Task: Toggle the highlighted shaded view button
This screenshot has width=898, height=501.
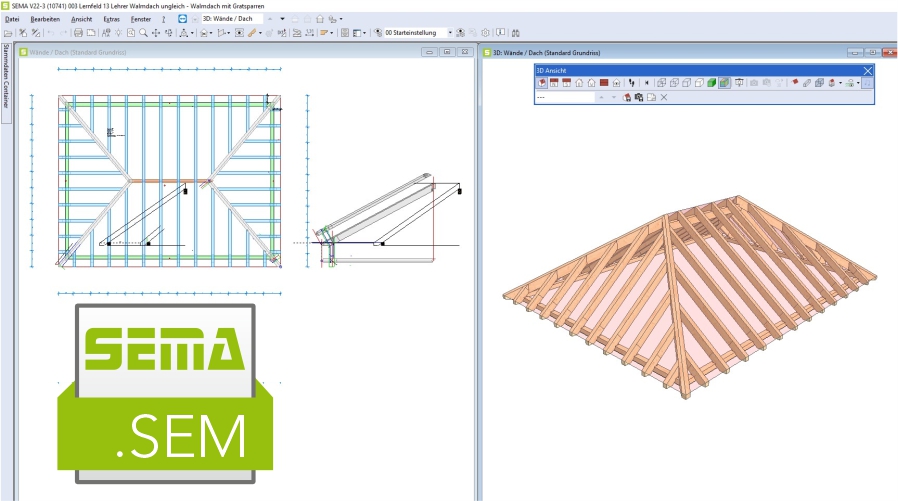Action: (x=724, y=83)
